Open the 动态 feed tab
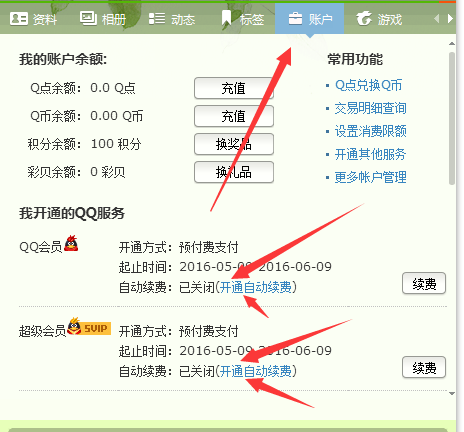 pyautogui.click(x=172, y=19)
